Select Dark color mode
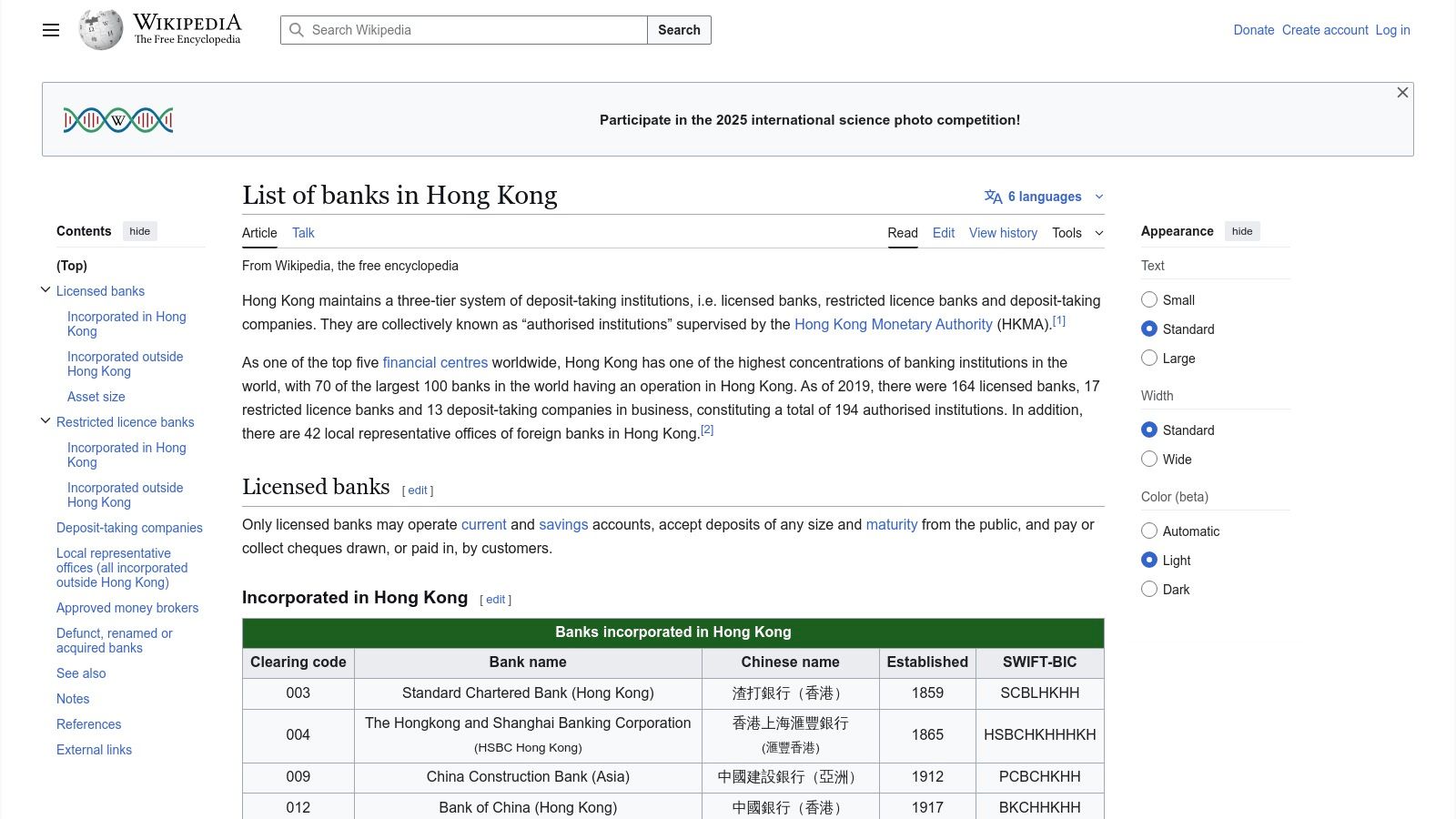 tap(1149, 589)
